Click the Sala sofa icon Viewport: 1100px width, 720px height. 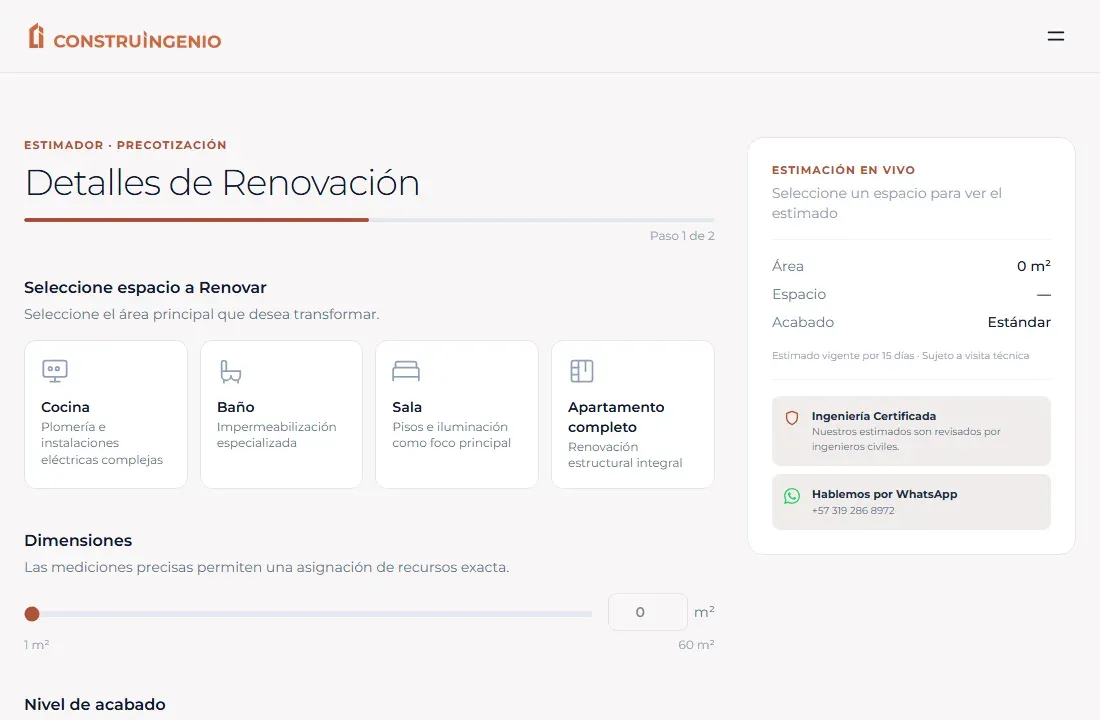pyautogui.click(x=405, y=371)
